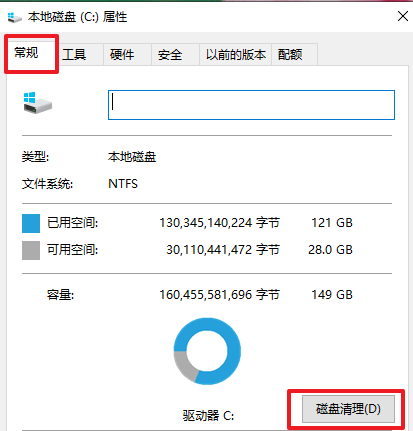
Task: Close the 本地磁盘 (C:) properties dialog
Action: click(403, 16)
